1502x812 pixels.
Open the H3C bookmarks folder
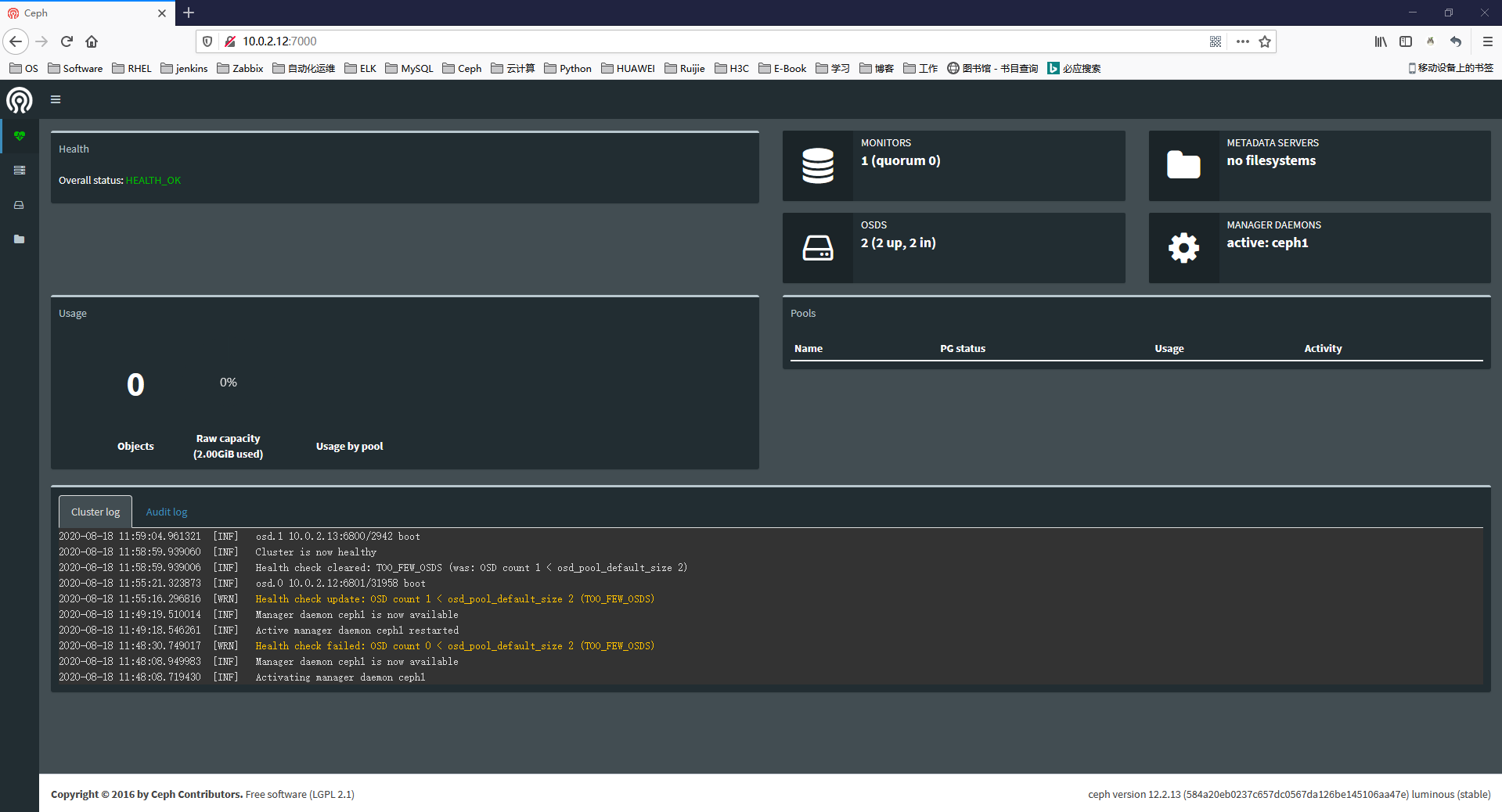pyautogui.click(x=732, y=68)
